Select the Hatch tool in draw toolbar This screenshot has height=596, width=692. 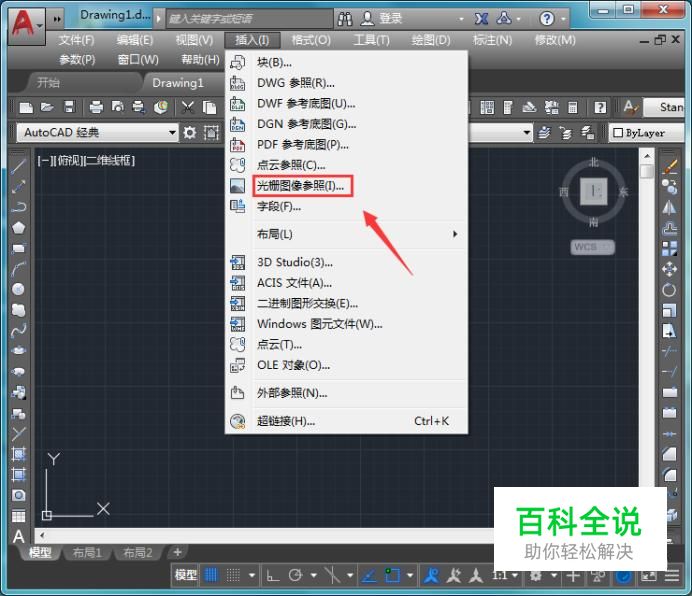click(18, 454)
